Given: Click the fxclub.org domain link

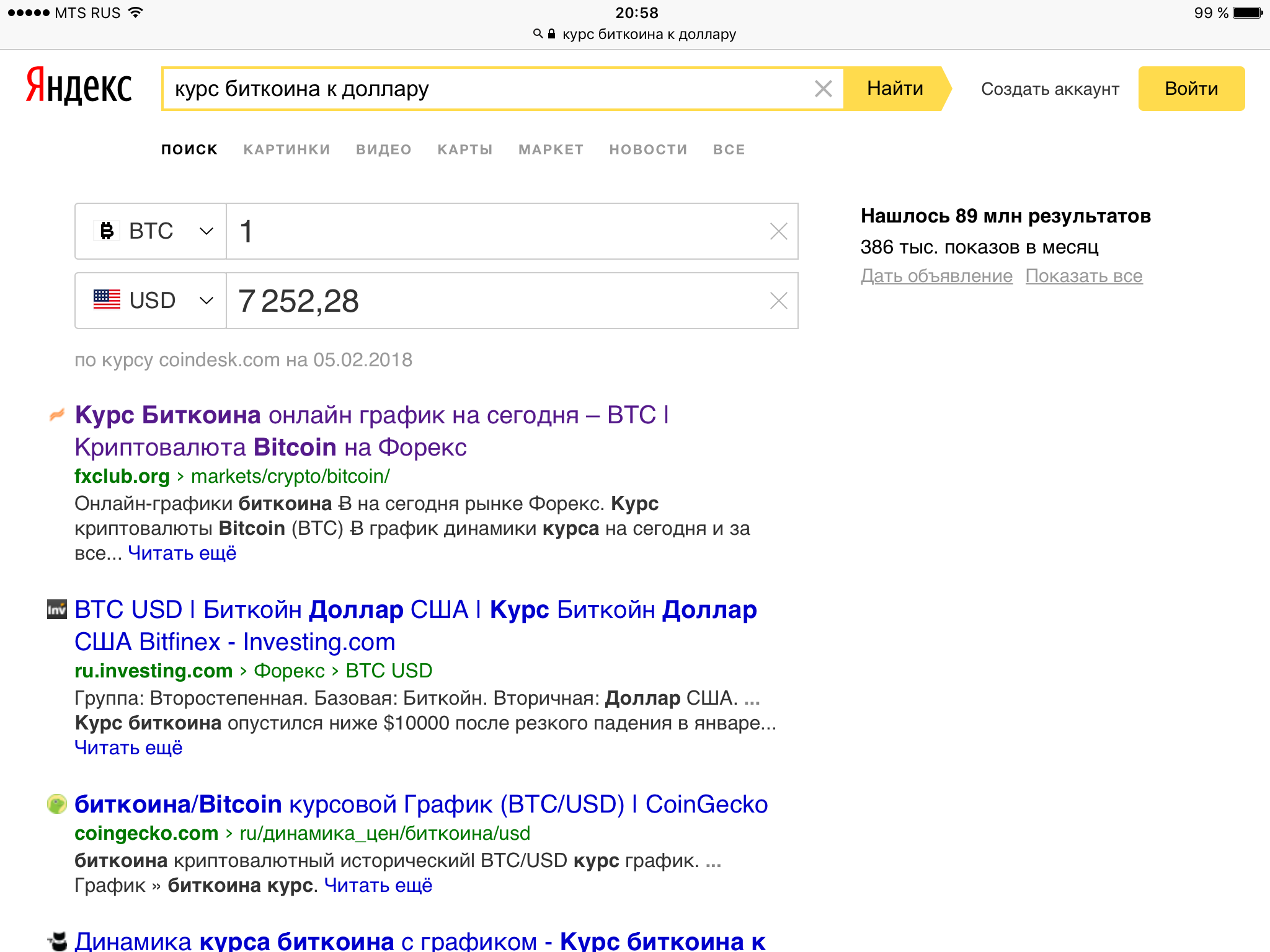Looking at the screenshot, I should tap(122, 476).
